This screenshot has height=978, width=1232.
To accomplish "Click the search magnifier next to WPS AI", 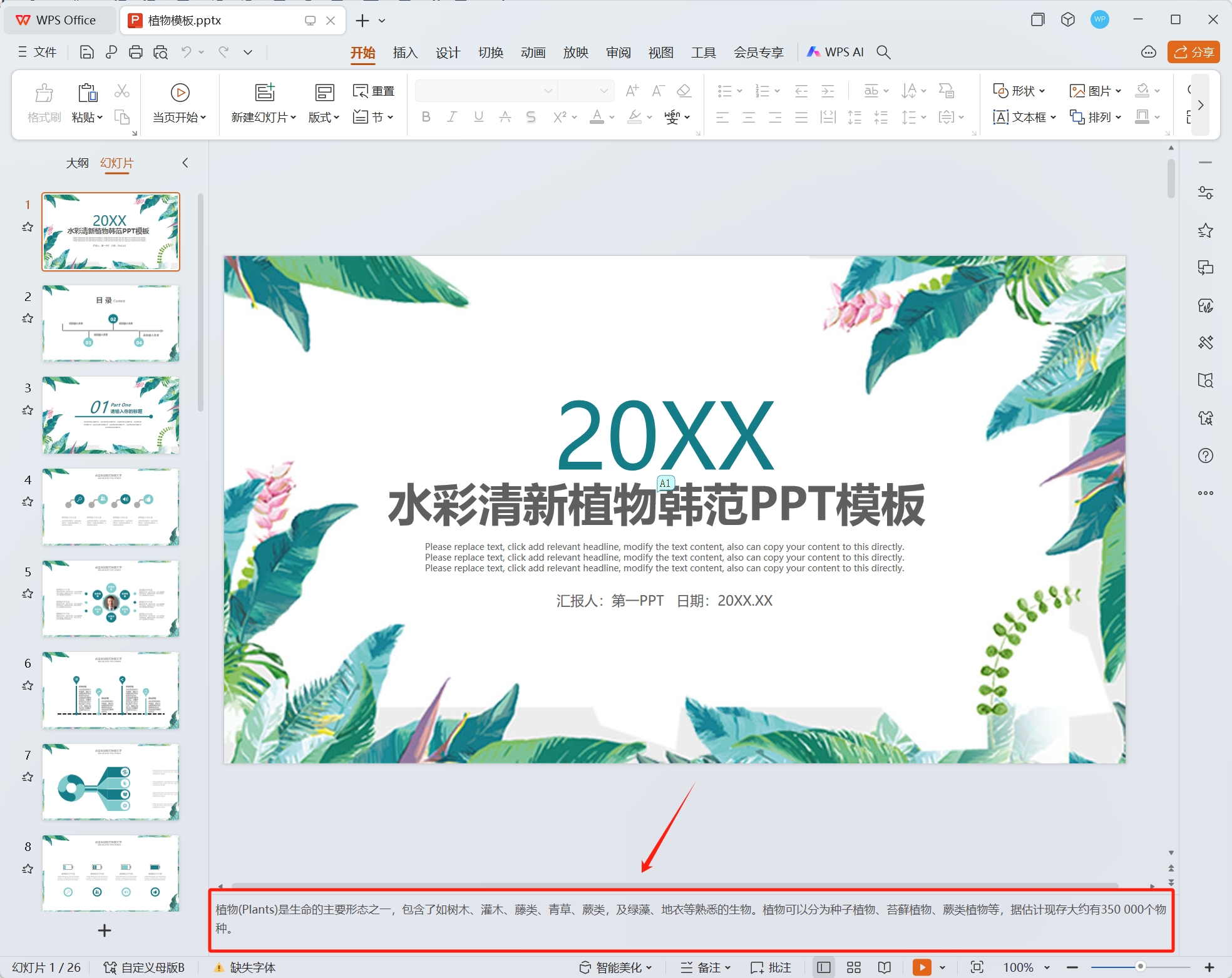I will tap(883, 53).
